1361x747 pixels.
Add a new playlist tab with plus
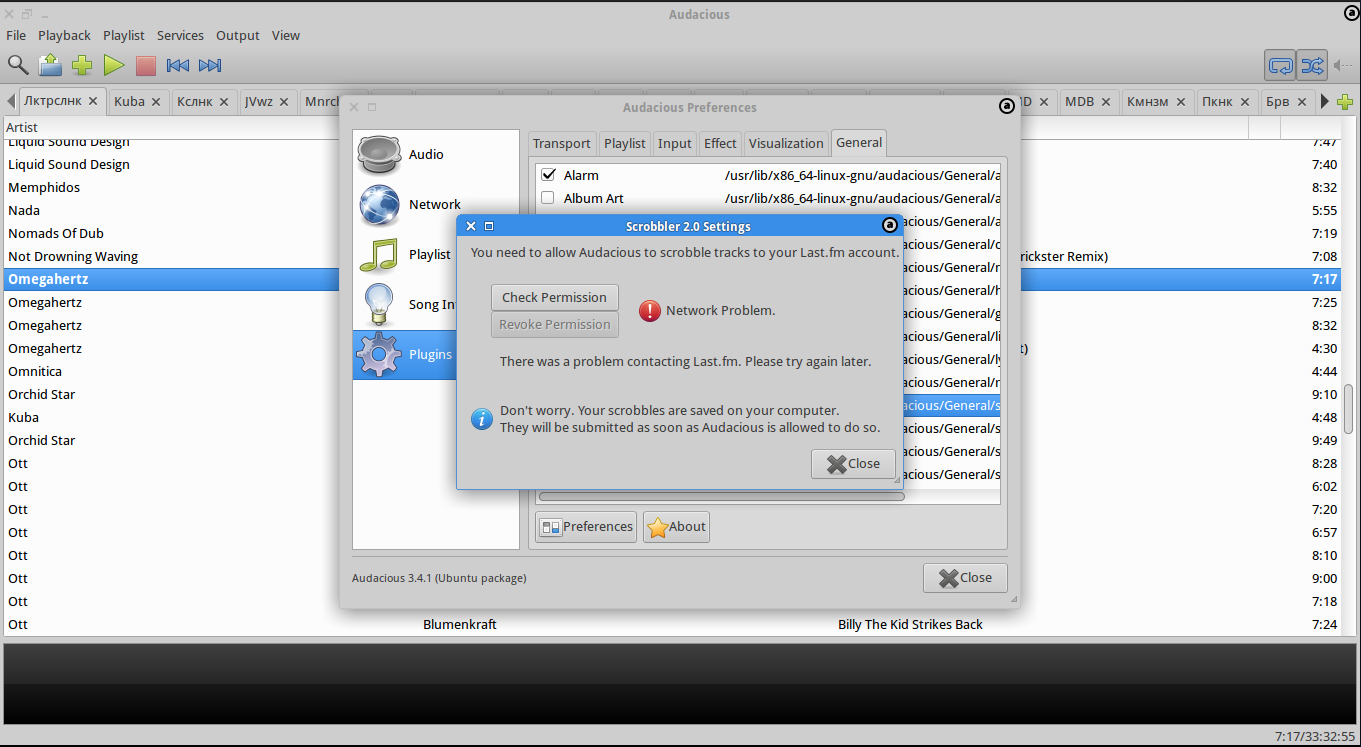coord(1345,101)
